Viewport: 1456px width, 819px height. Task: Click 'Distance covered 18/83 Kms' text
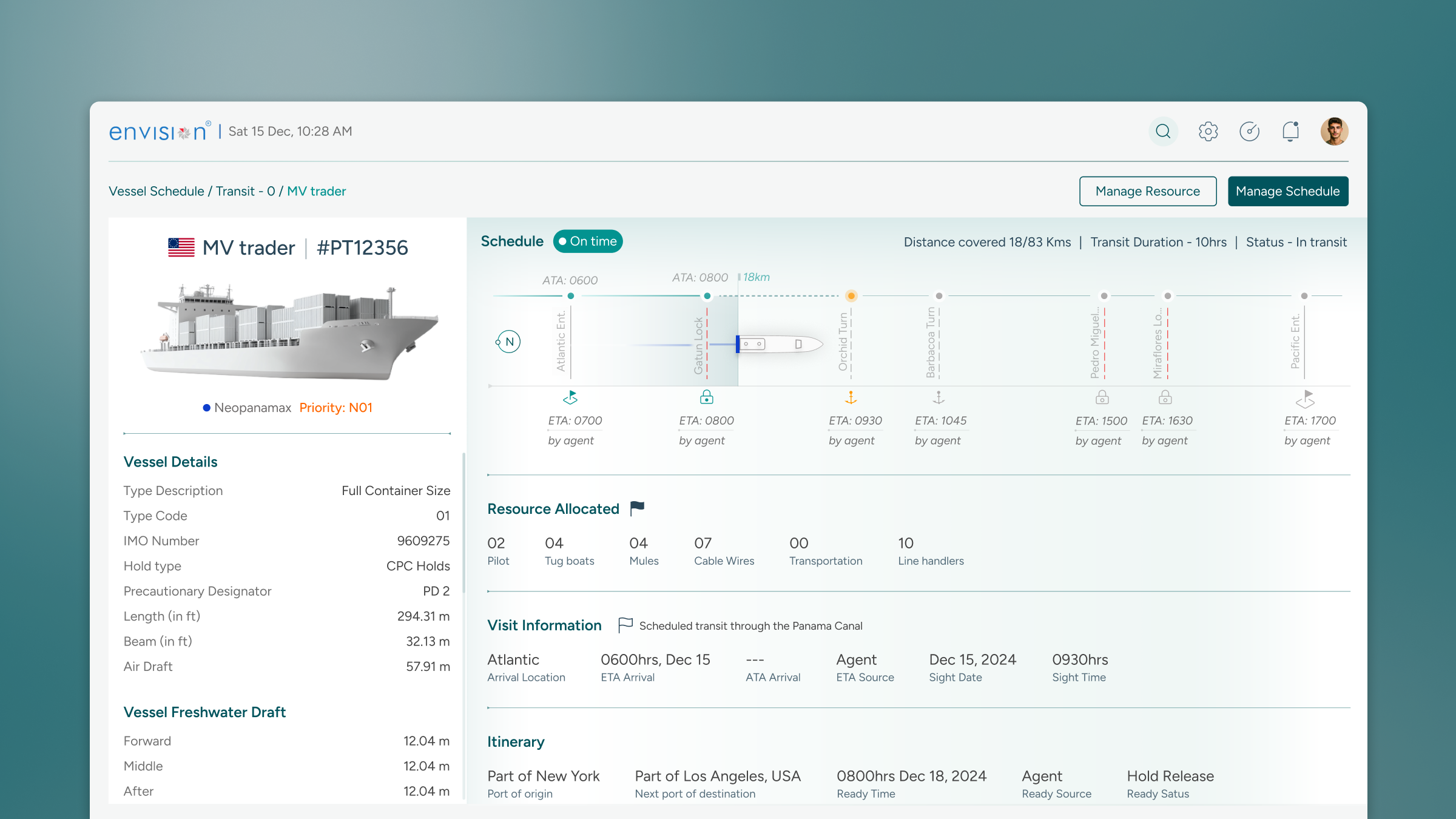coord(988,242)
